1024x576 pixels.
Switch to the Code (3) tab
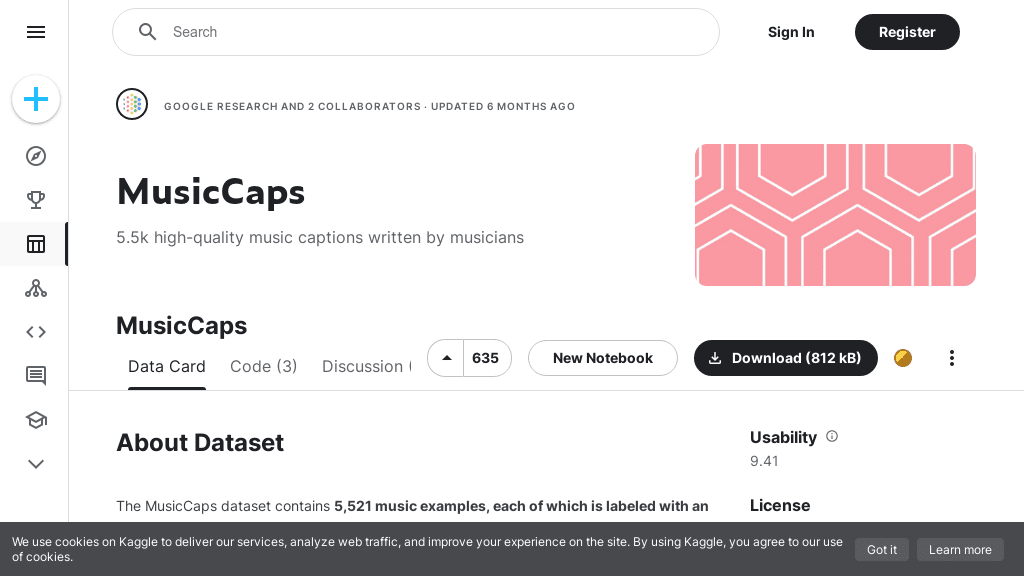[264, 367]
